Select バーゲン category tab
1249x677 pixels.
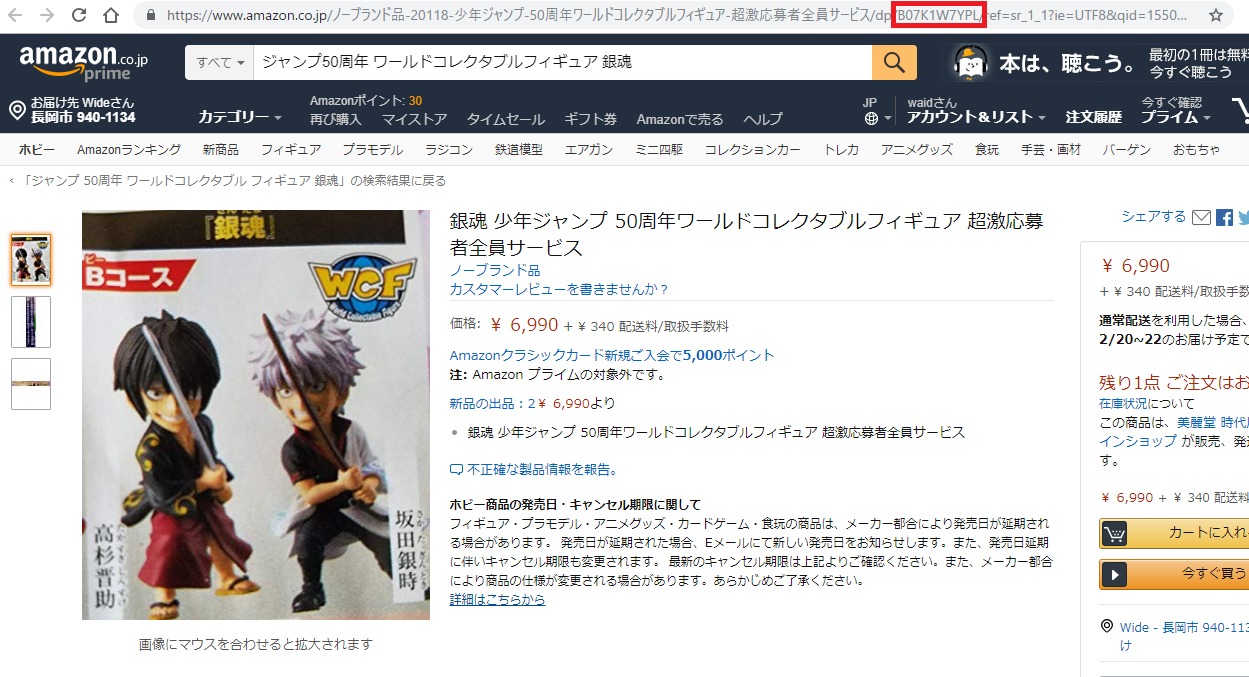[1127, 150]
